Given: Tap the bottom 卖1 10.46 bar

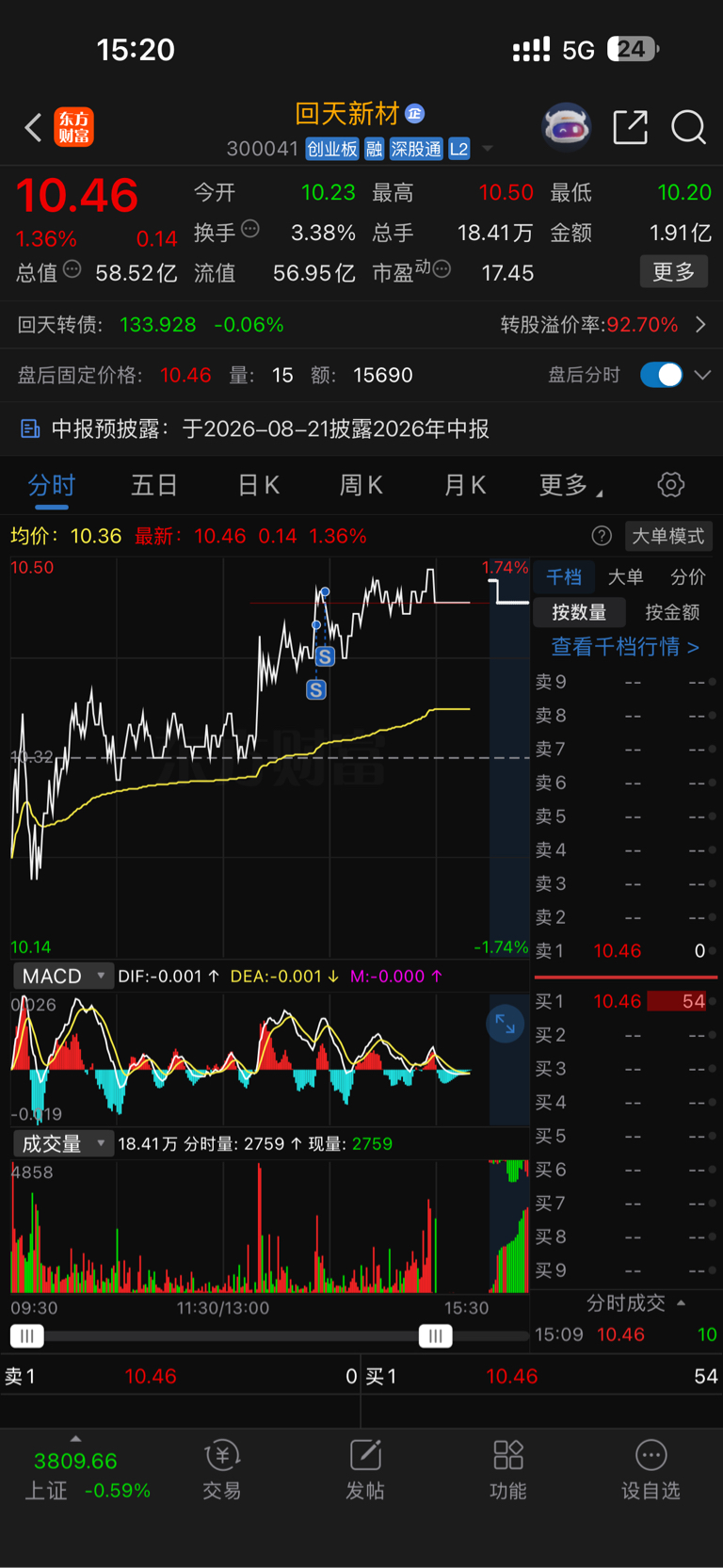Looking at the screenshot, I should click(180, 1377).
